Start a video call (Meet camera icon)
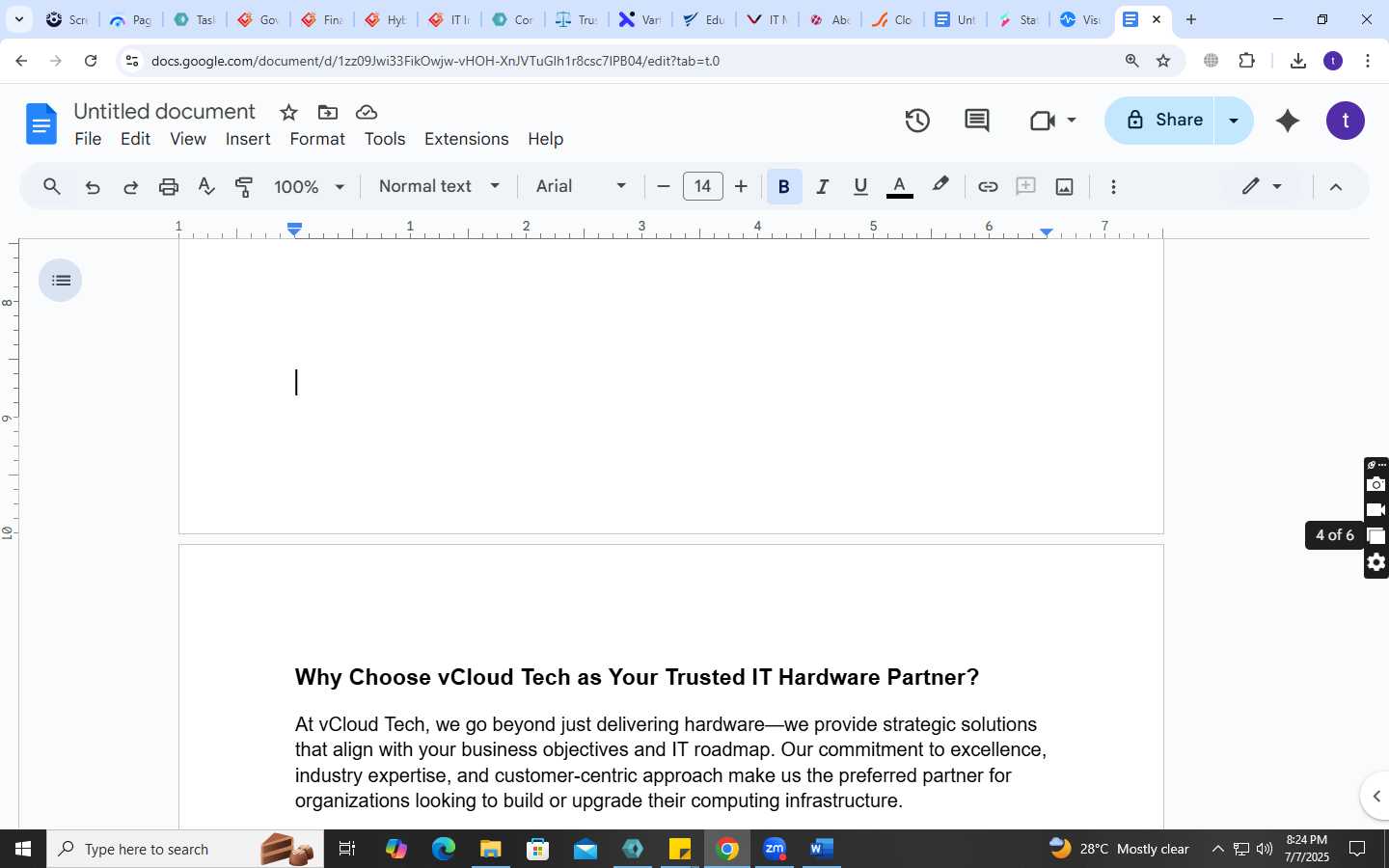 click(1042, 121)
